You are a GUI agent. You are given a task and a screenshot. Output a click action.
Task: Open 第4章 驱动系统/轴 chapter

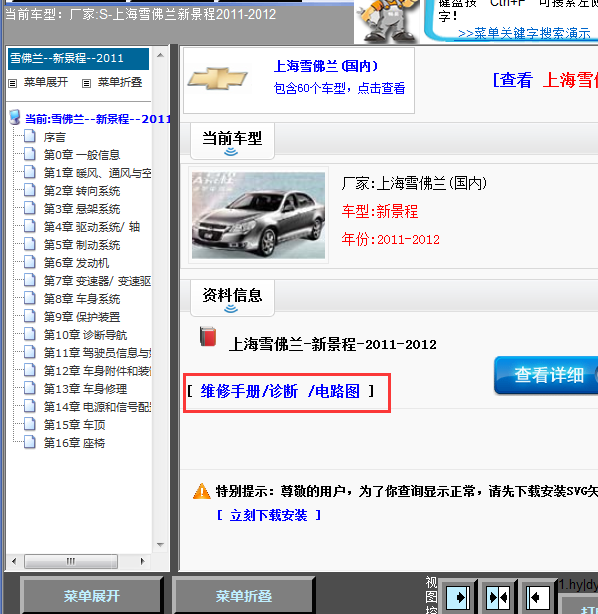[x=92, y=227]
